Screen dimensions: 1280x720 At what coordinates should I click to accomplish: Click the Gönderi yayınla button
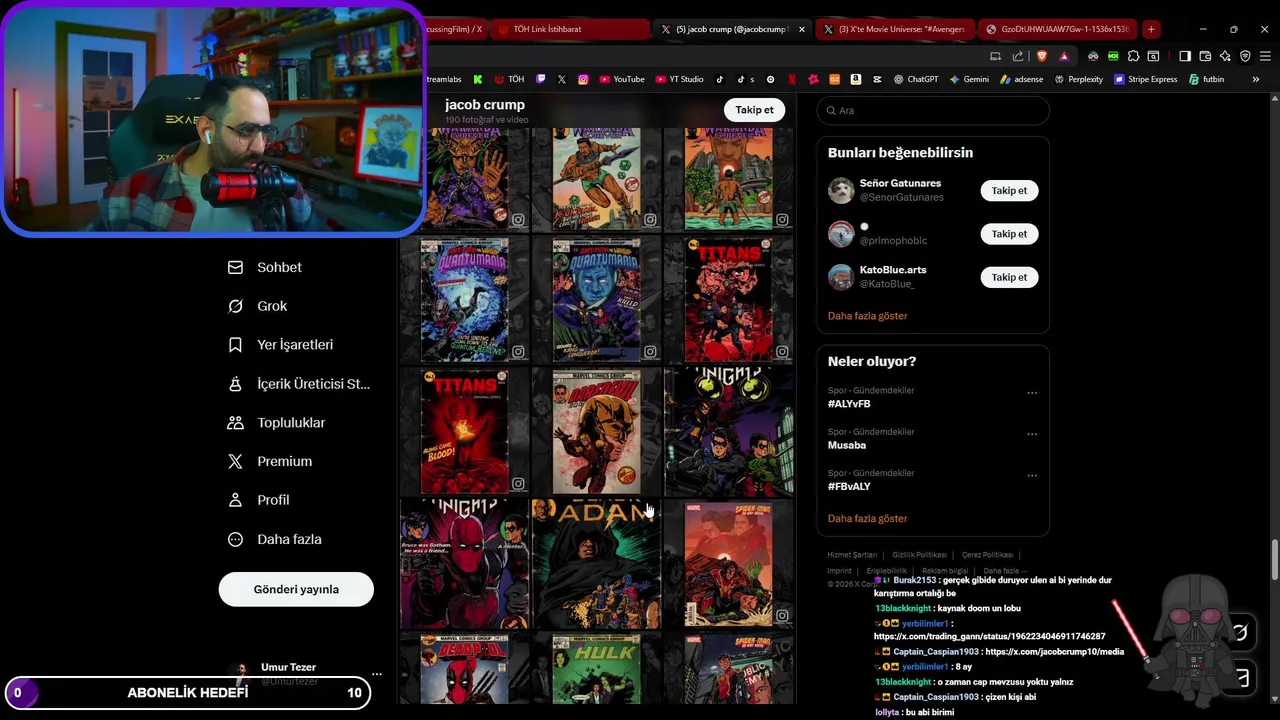coord(296,589)
